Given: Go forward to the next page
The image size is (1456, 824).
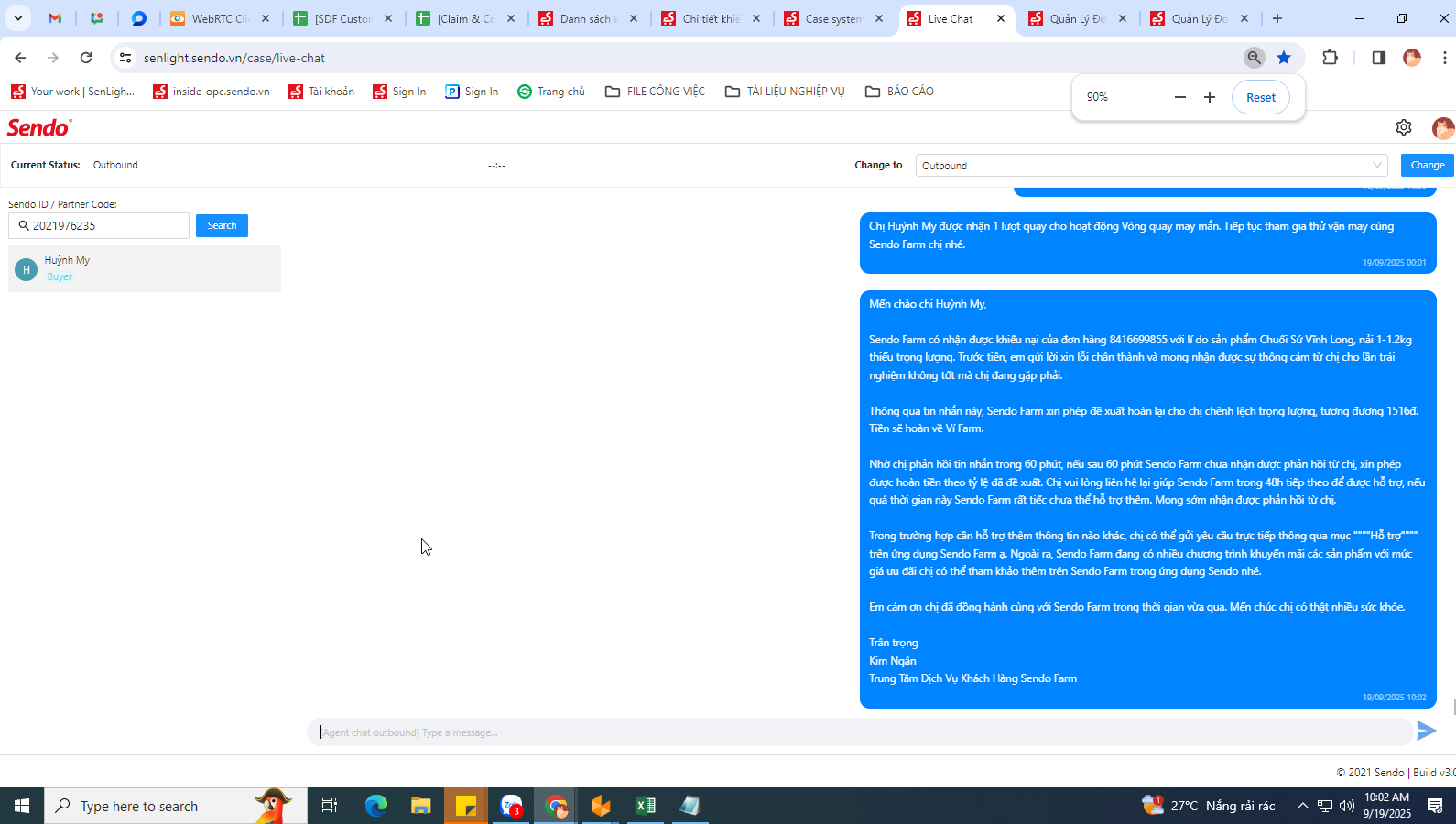Looking at the screenshot, I should 53,58.
